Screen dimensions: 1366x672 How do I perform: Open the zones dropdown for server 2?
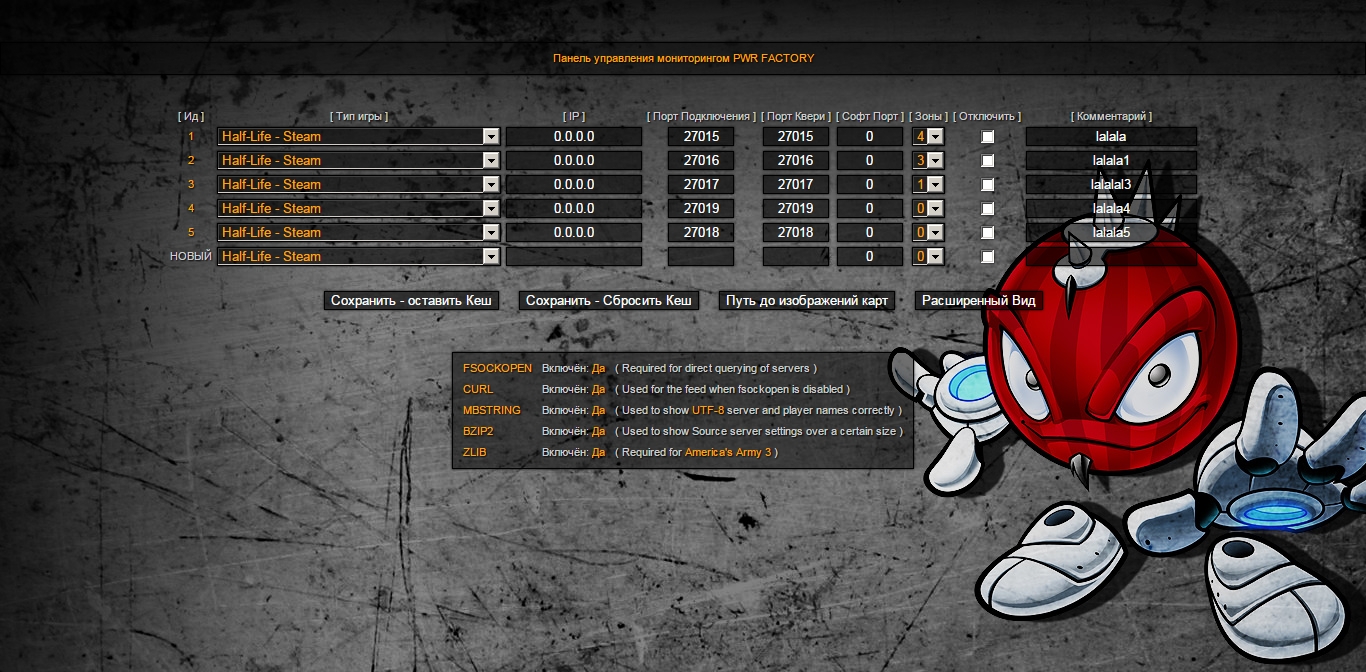coord(927,161)
